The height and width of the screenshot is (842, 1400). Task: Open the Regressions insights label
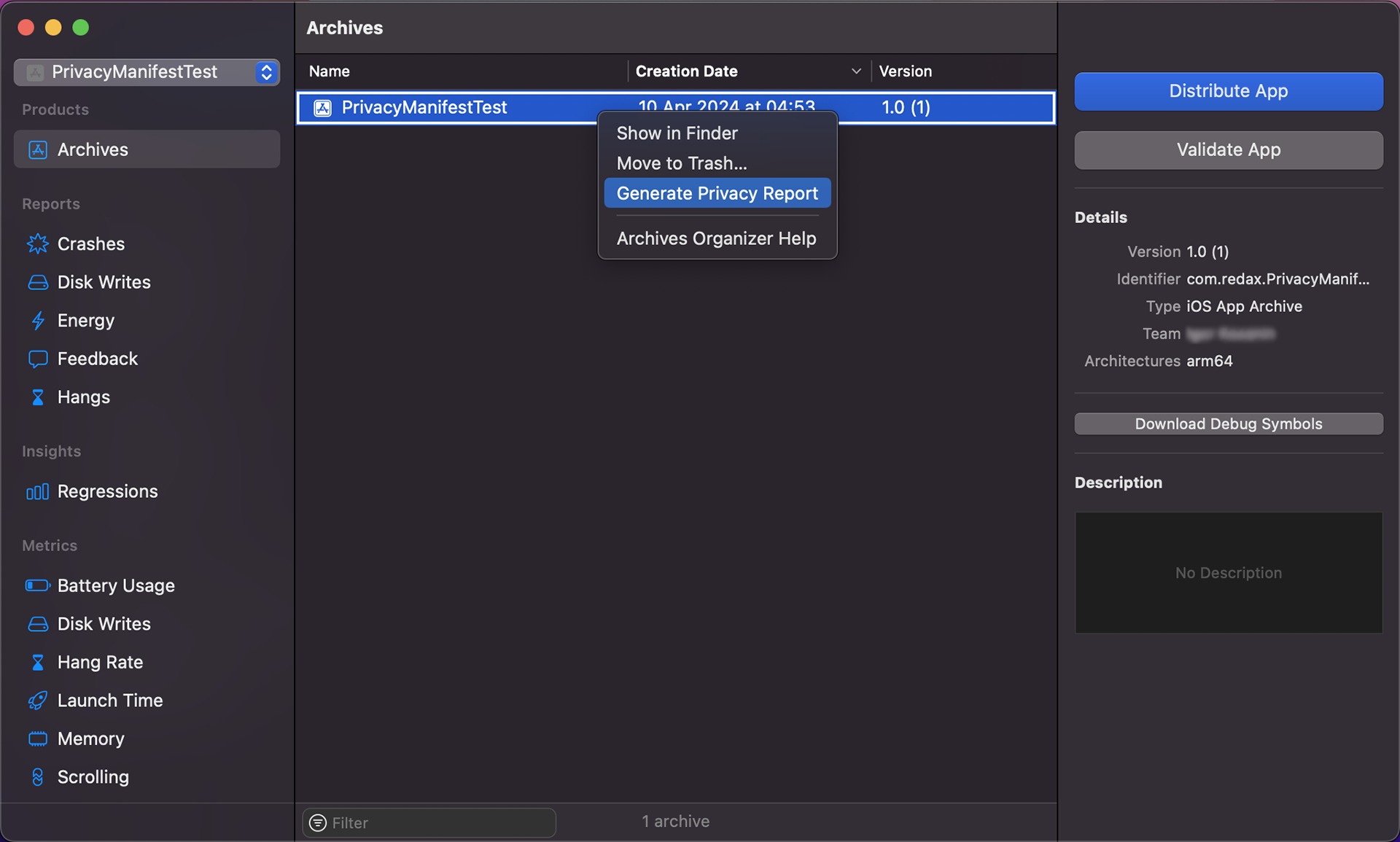[x=108, y=491]
